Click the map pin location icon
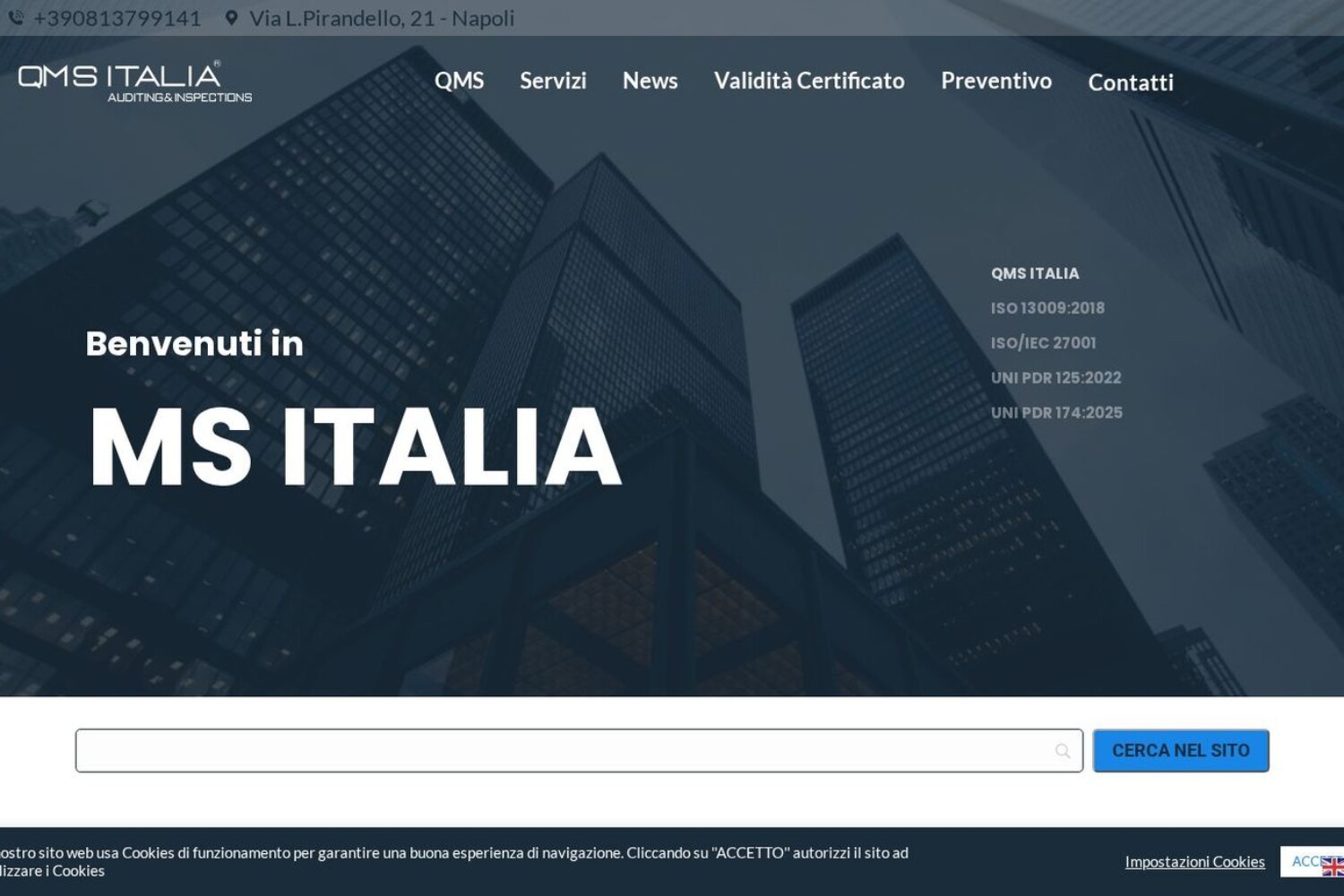This screenshot has width=1344, height=896. (x=231, y=18)
